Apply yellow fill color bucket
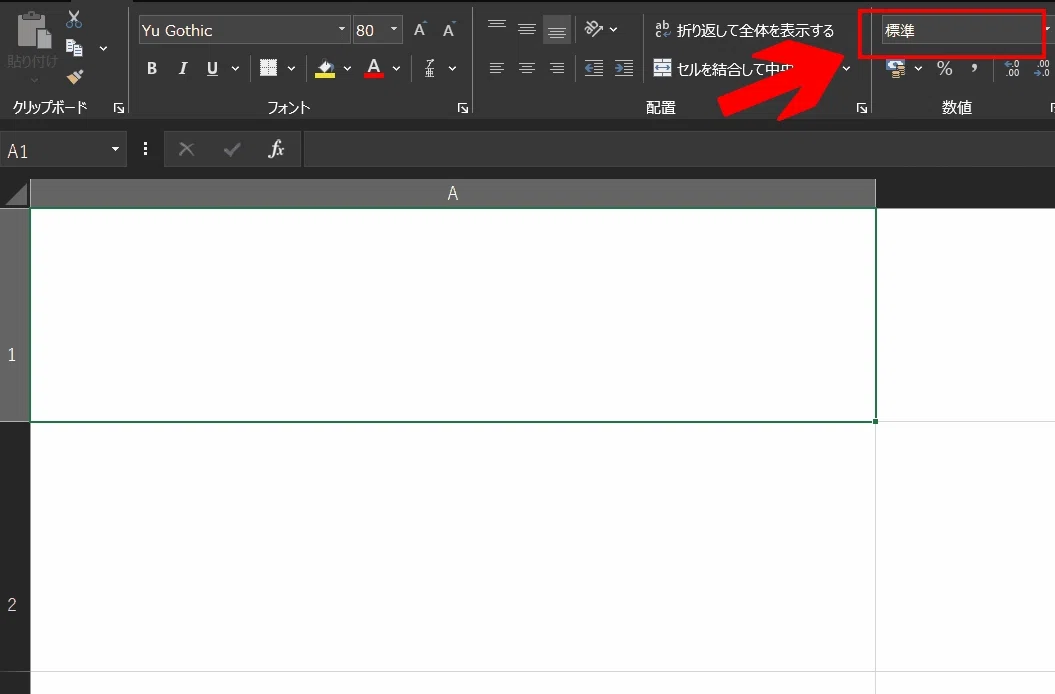The image size is (1055, 694). click(325, 68)
